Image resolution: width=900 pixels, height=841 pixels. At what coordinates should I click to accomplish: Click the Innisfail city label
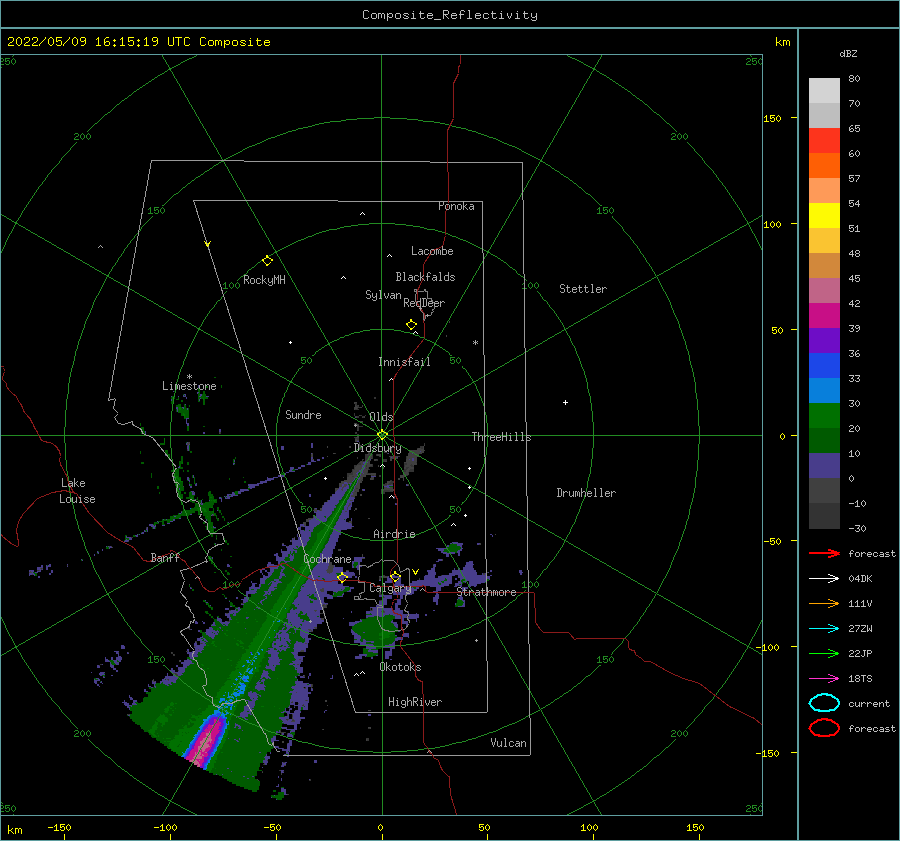(x=404, y=362)
